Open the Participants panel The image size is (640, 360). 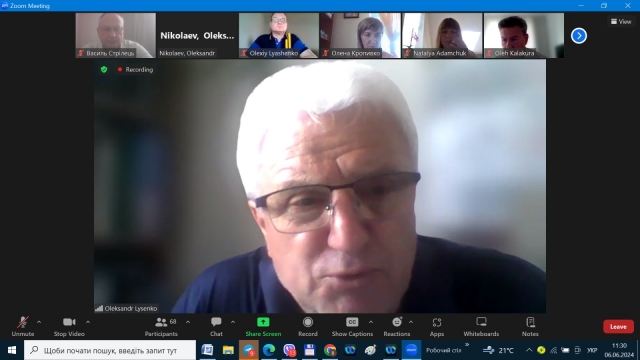tap(161, 327)
